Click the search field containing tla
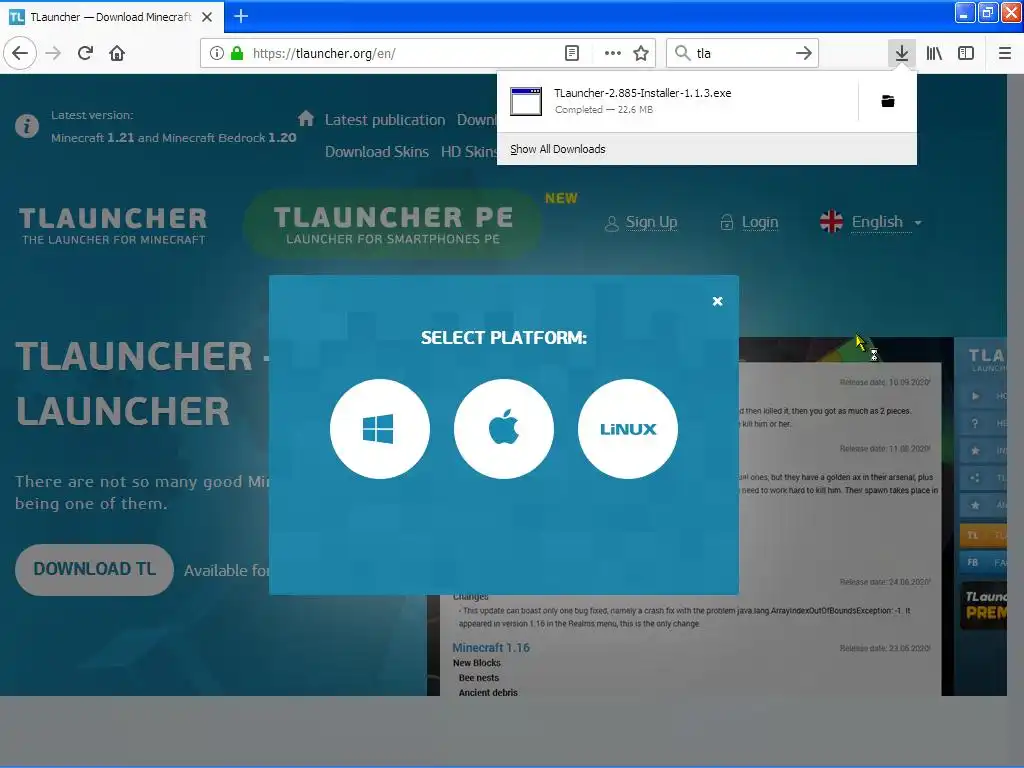The height and width of the screenshot is (768, 1024). pos(743,53)
